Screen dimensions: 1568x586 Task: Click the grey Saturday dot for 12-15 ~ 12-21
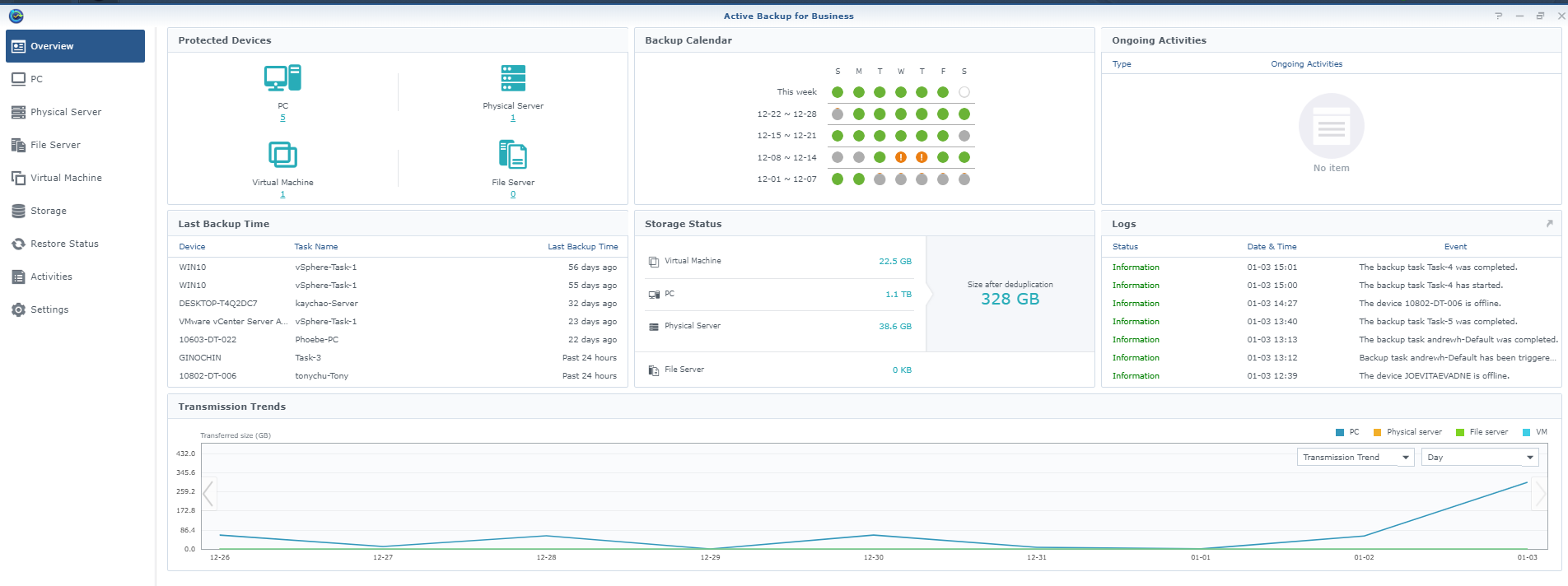tap(964, 136)
